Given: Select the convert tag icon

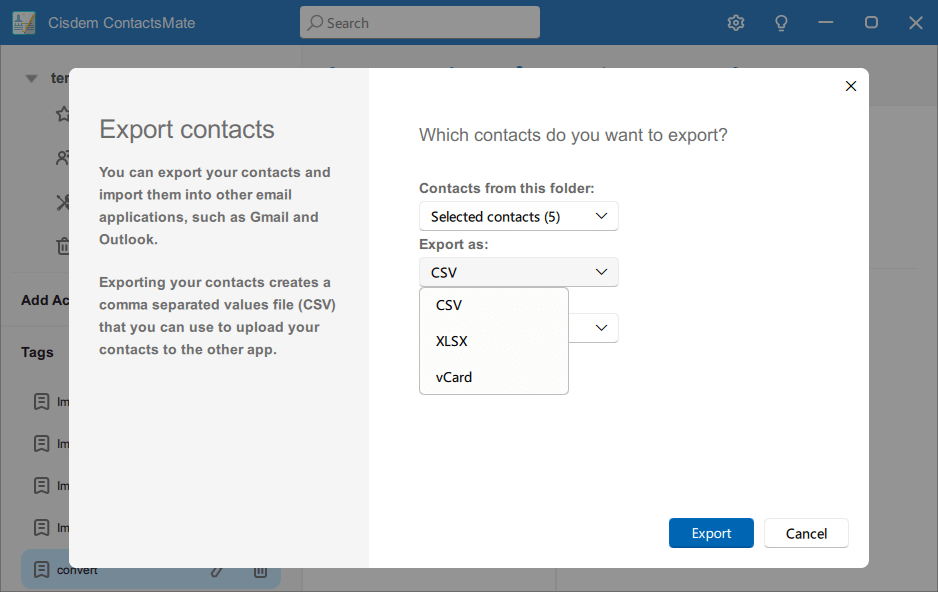Looking at the screenshot, I should click(x=41, y=570).
